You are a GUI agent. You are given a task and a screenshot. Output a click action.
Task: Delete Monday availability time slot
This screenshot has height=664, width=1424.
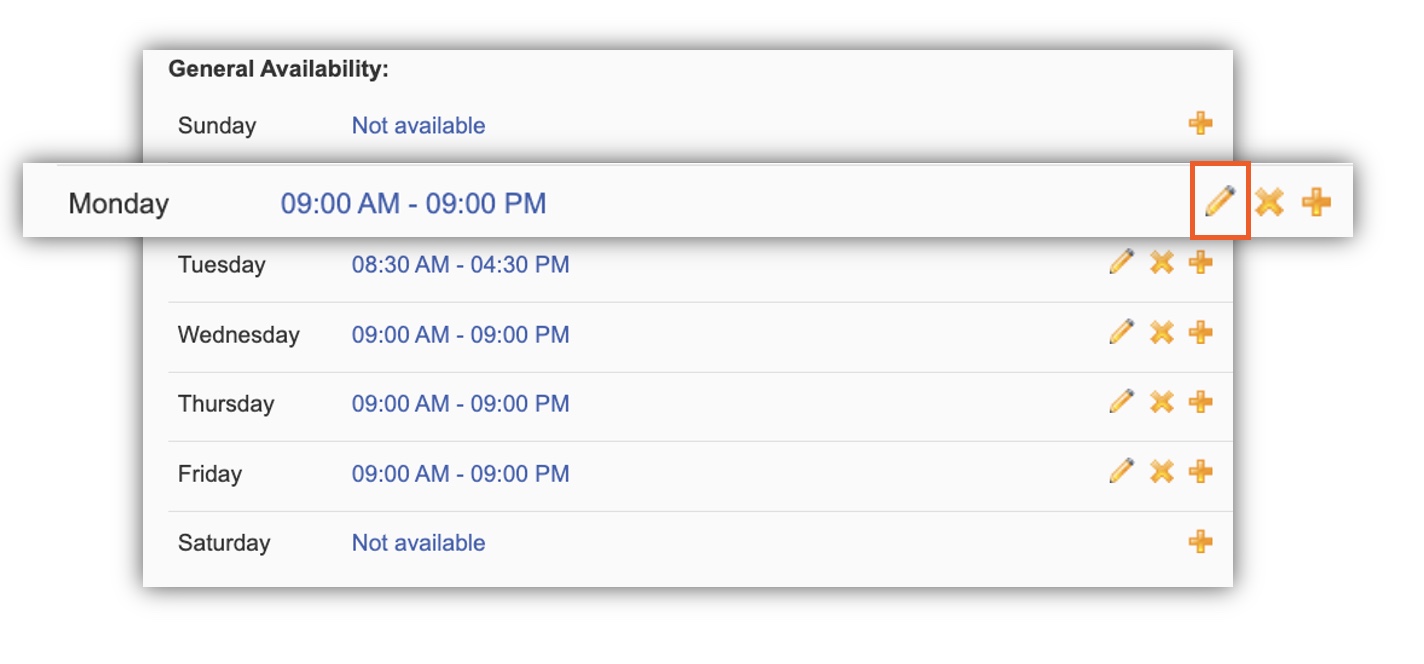(x=1269, y=202)
